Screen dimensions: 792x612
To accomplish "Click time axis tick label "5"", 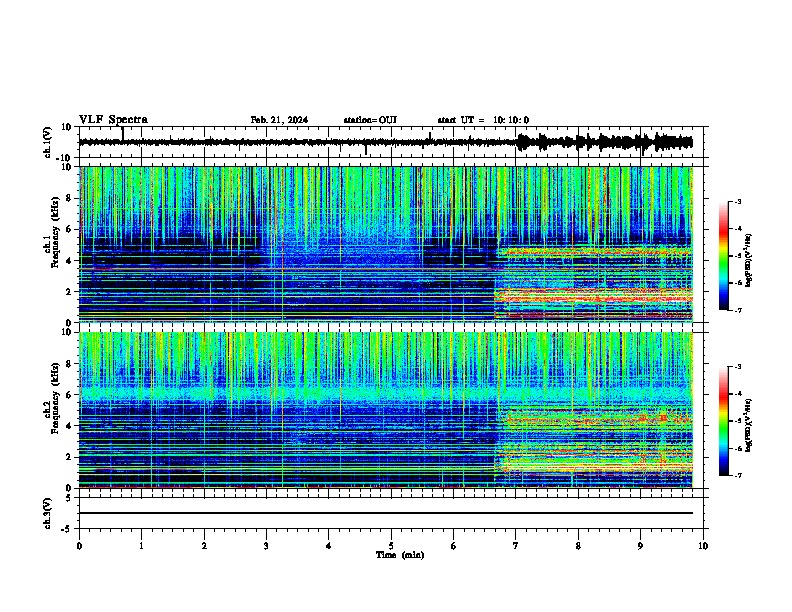I will (x=391, y=546).
